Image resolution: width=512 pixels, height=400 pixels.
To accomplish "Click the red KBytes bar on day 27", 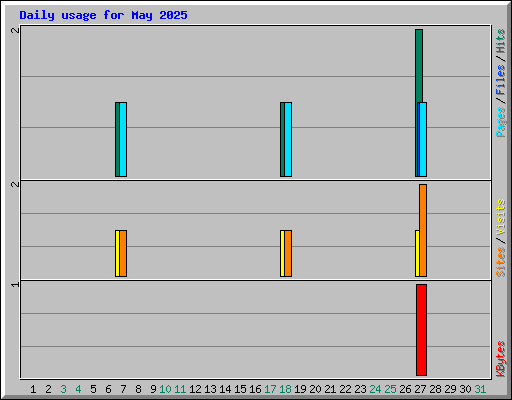I will 421,330.
